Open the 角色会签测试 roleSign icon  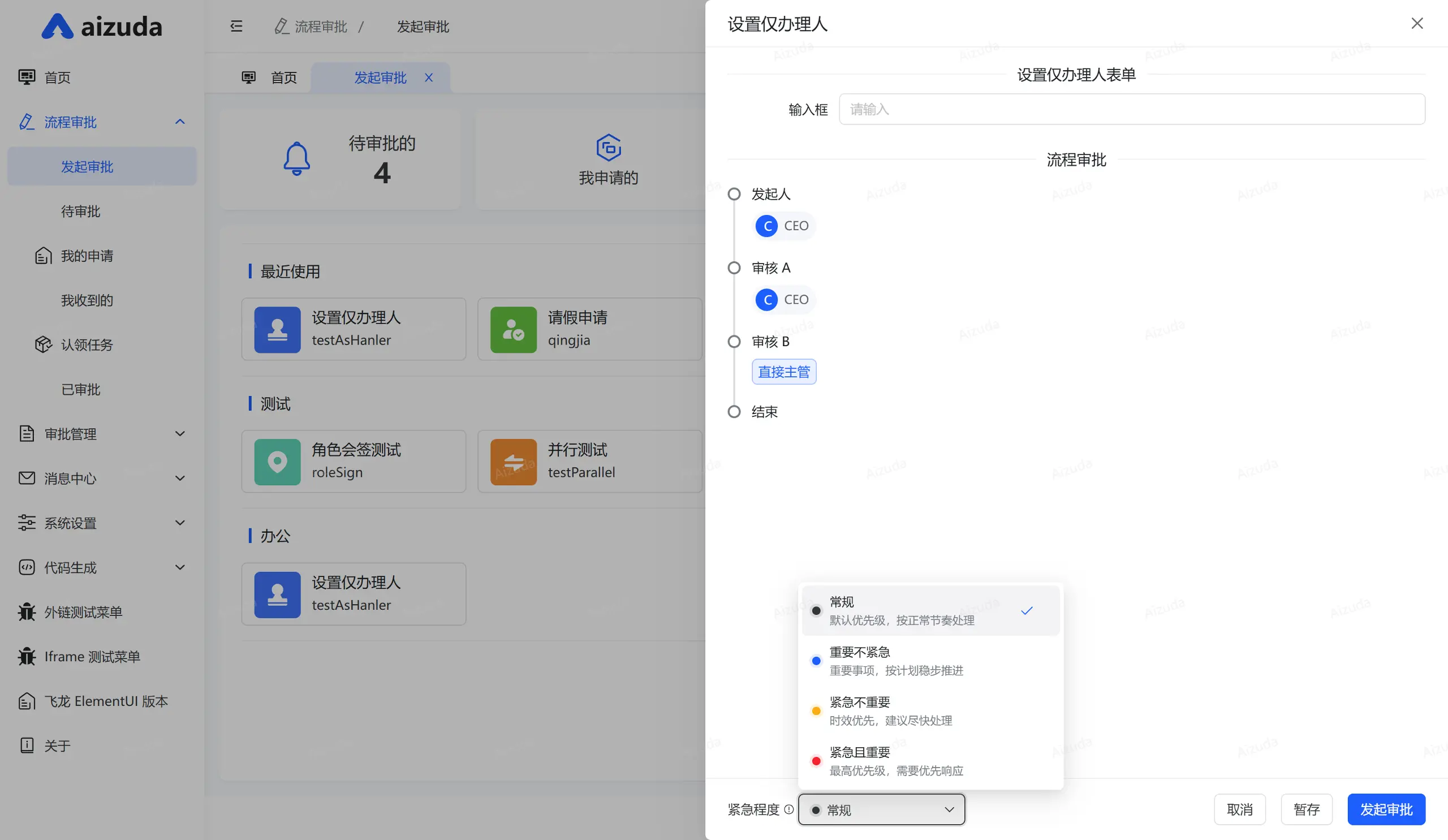pyautogui.click(x=277, y=462)
